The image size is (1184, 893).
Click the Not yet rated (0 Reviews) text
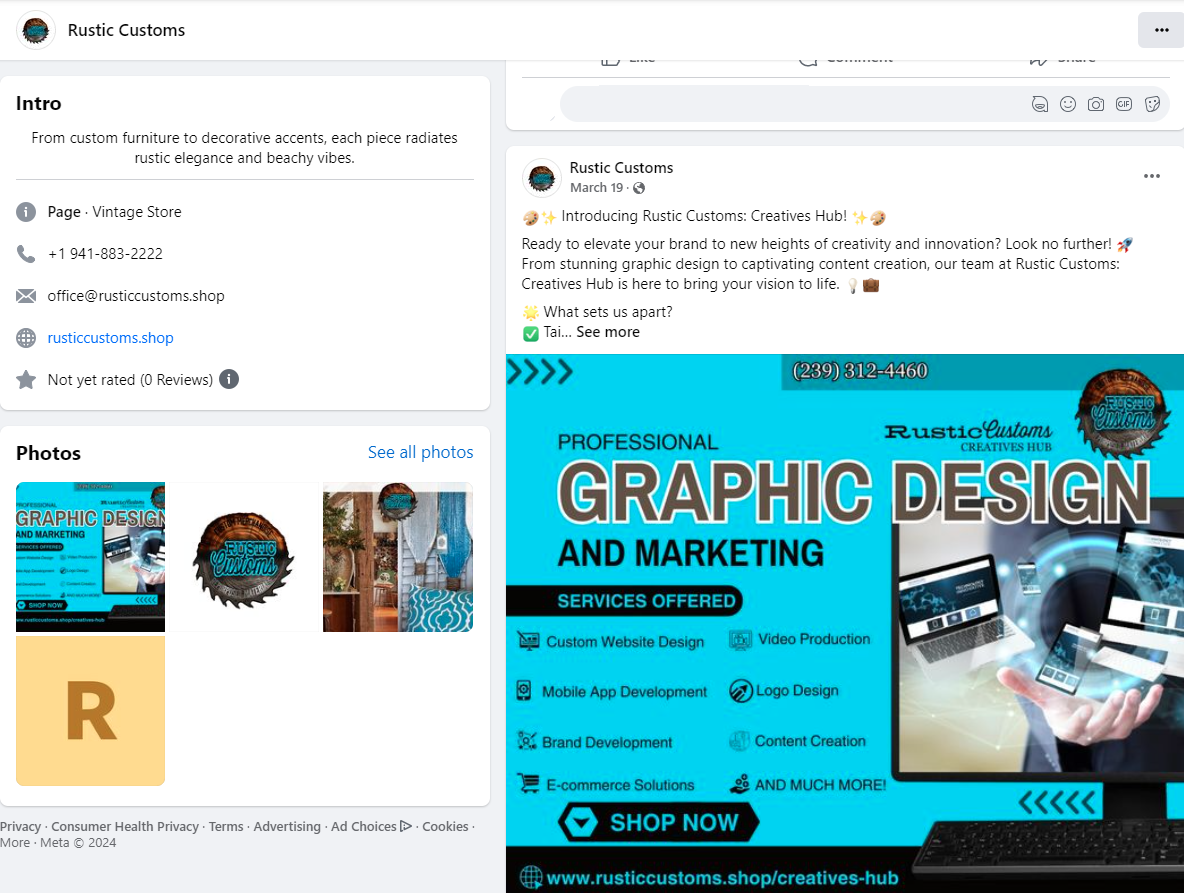click(130, 380)
